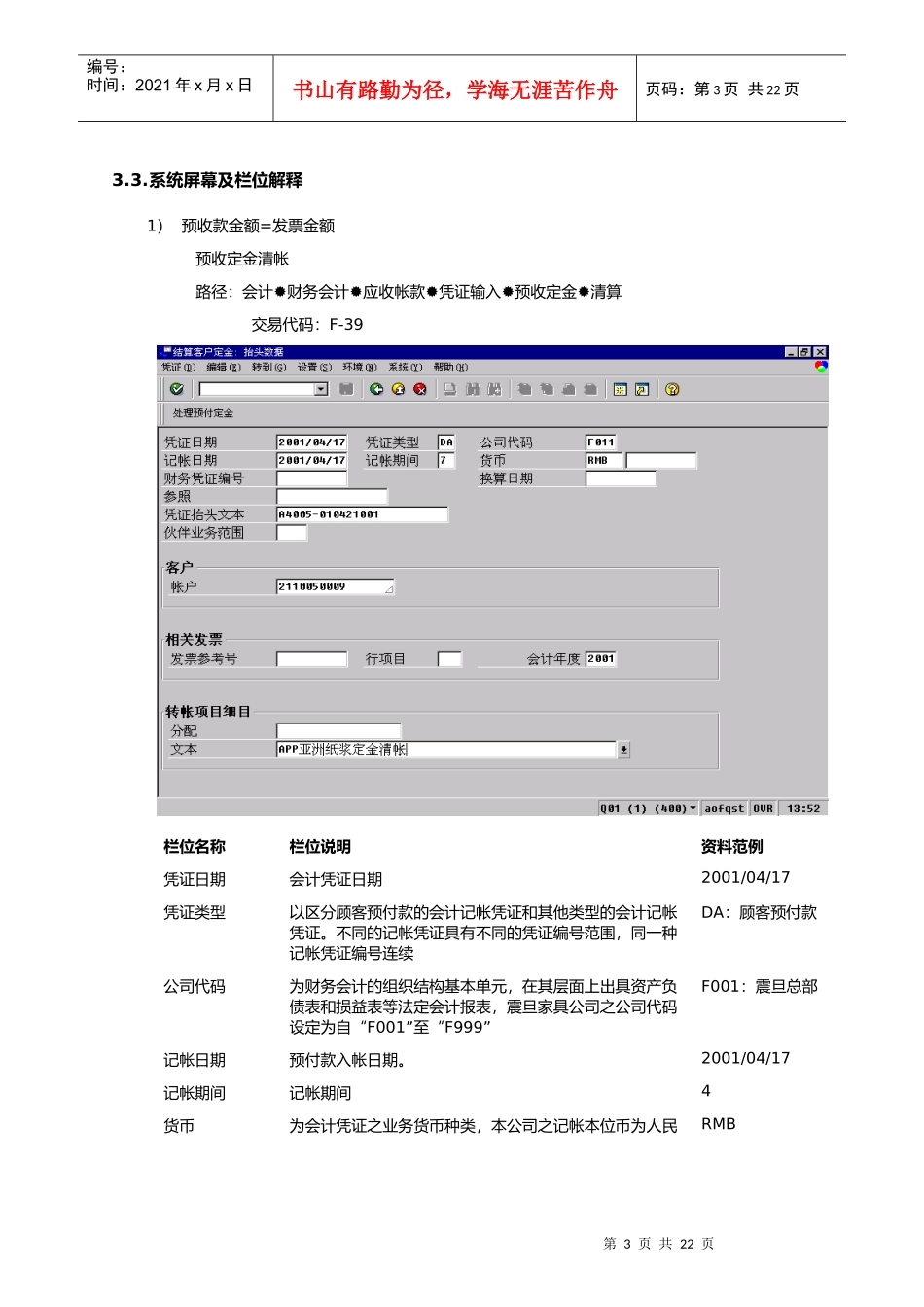Click the Next Page icon
Image resolution: width=924 pixels, height=1307 pixels.
pos(568,389)
